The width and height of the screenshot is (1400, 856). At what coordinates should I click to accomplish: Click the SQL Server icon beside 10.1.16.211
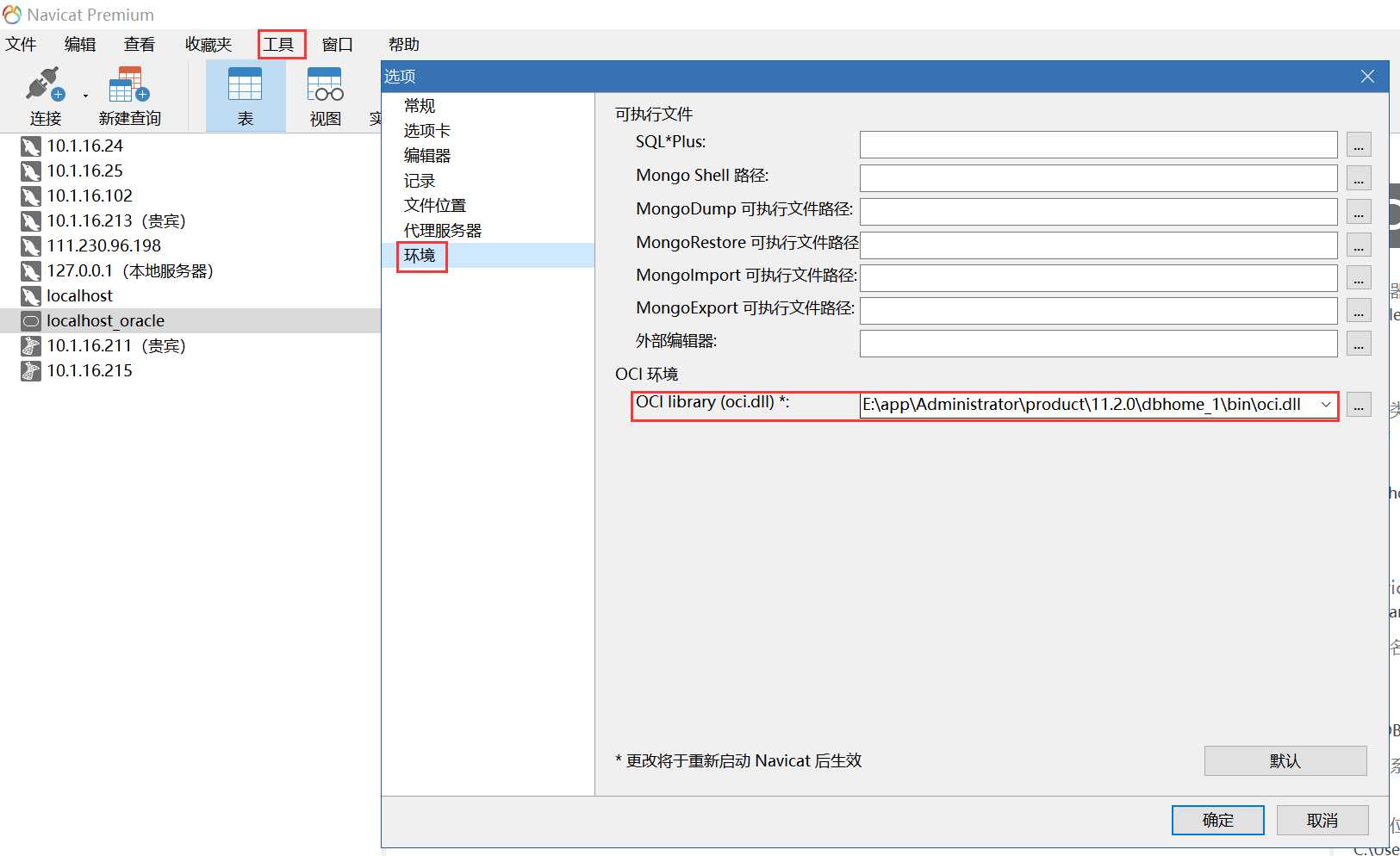click(31, 346)
